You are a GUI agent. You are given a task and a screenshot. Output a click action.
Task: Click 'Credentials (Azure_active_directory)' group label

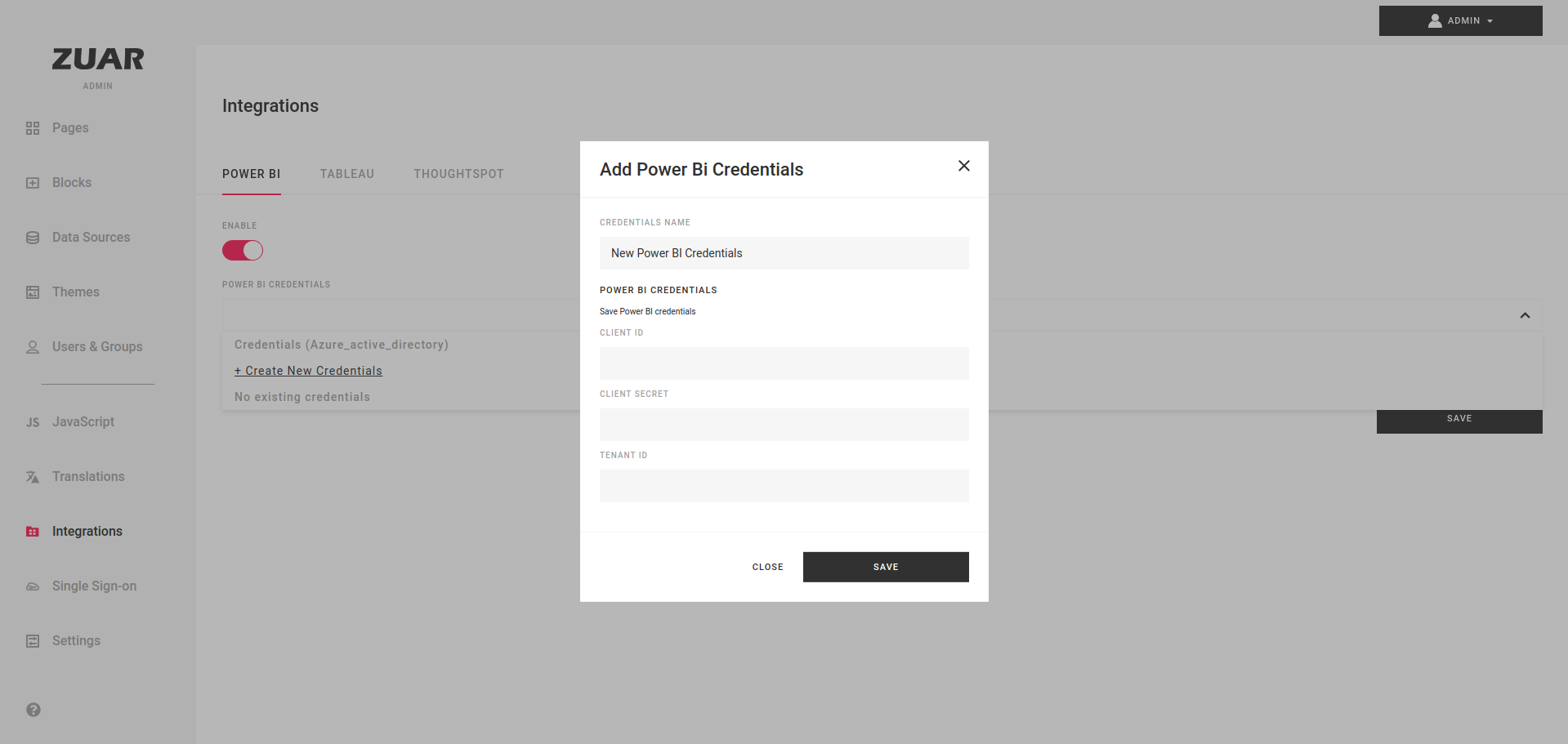coord(342,345)
